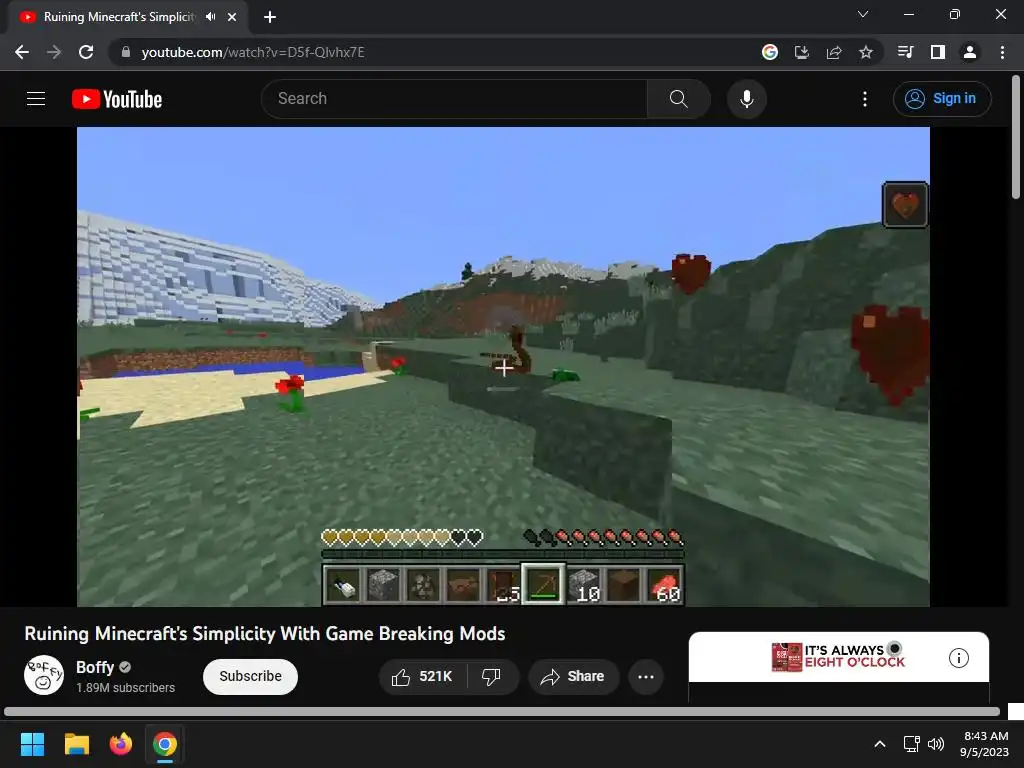This screenshot has height=768, width=1024.
Task: Open clock showing 8:43 AM
Action: tap(985, 744)
